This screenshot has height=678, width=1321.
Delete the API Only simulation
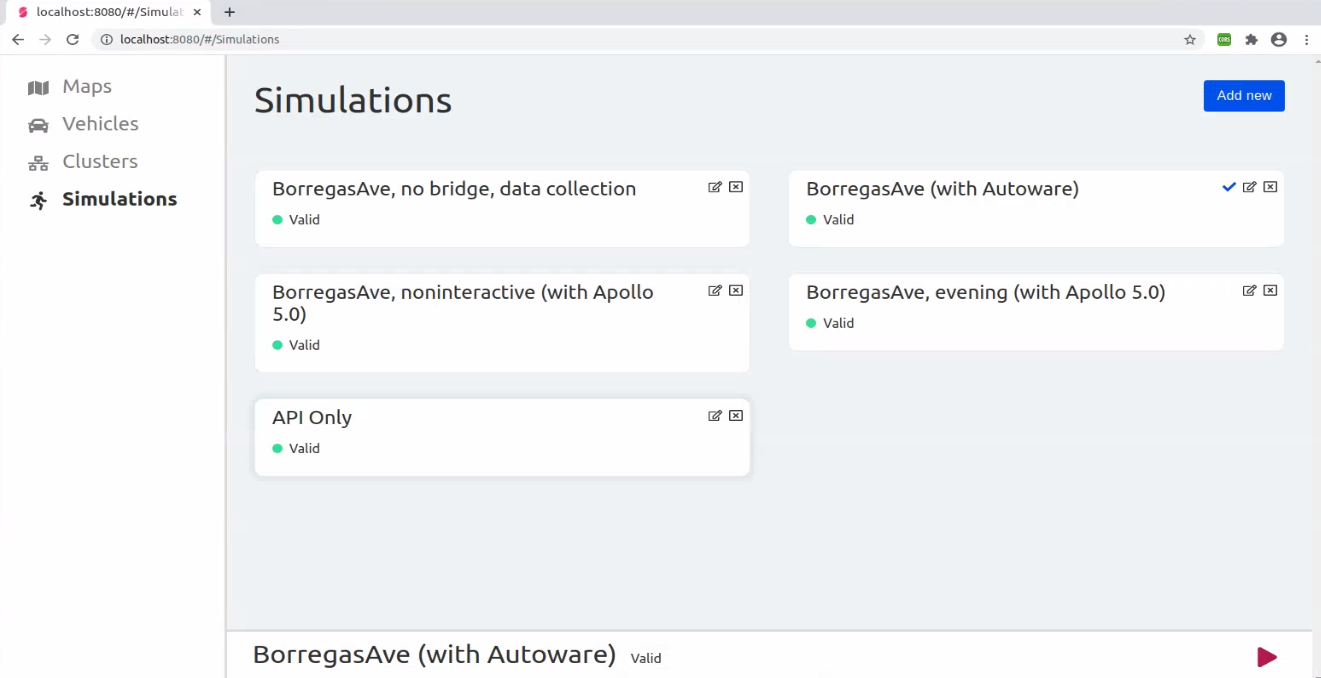pos(736,416)
